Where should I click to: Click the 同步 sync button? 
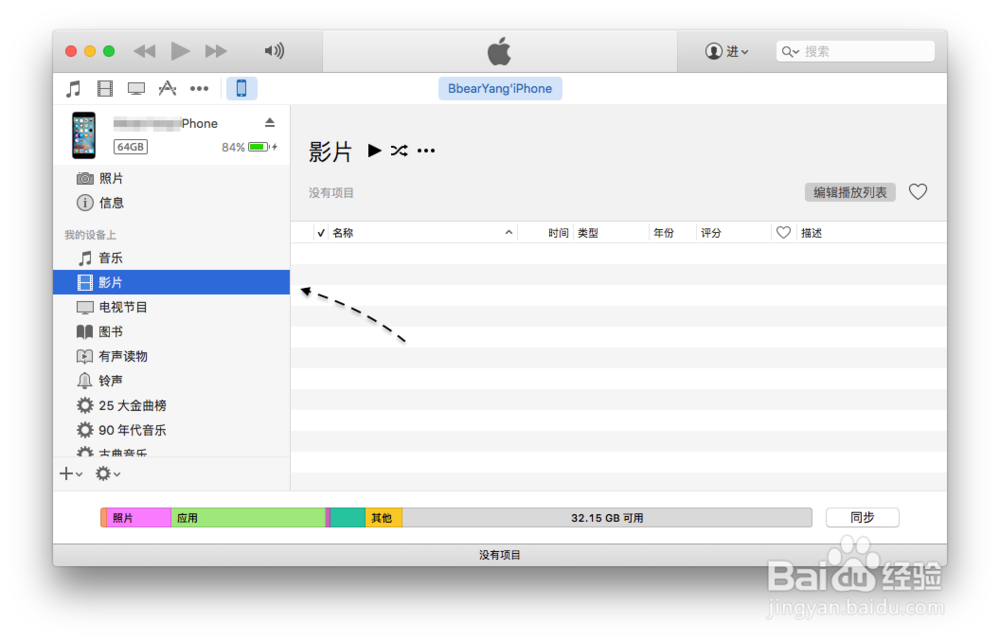tap(862, 517)
